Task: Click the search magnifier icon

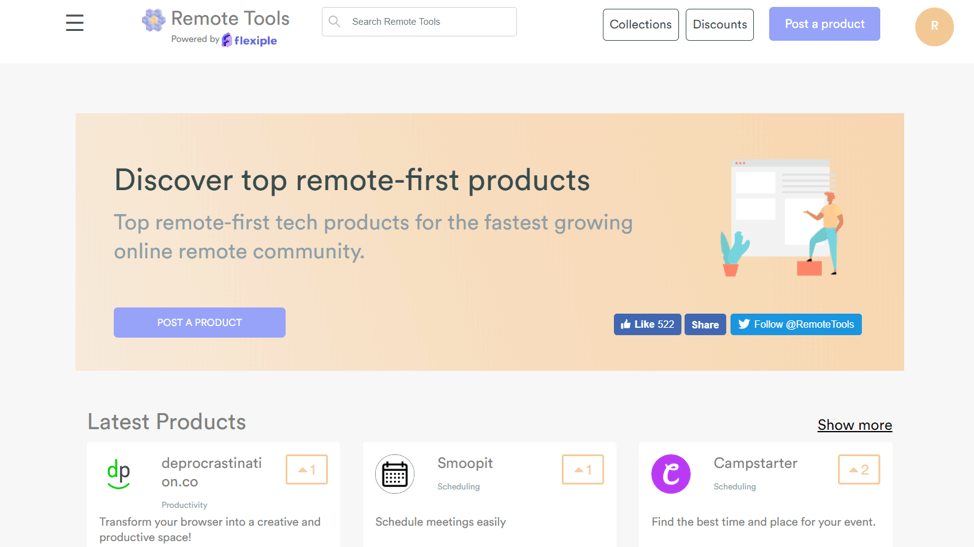Action: point(334,22)
